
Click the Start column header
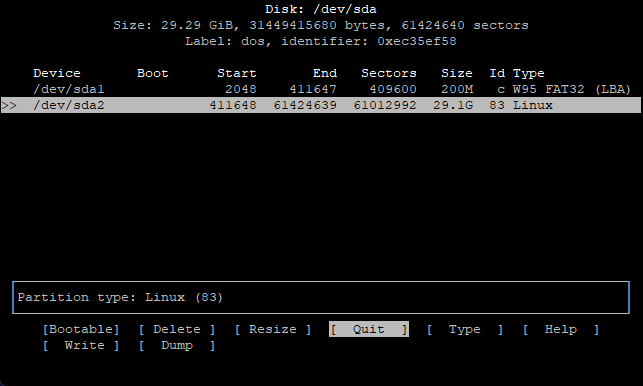pyautogui.click(x=237, y=73)
